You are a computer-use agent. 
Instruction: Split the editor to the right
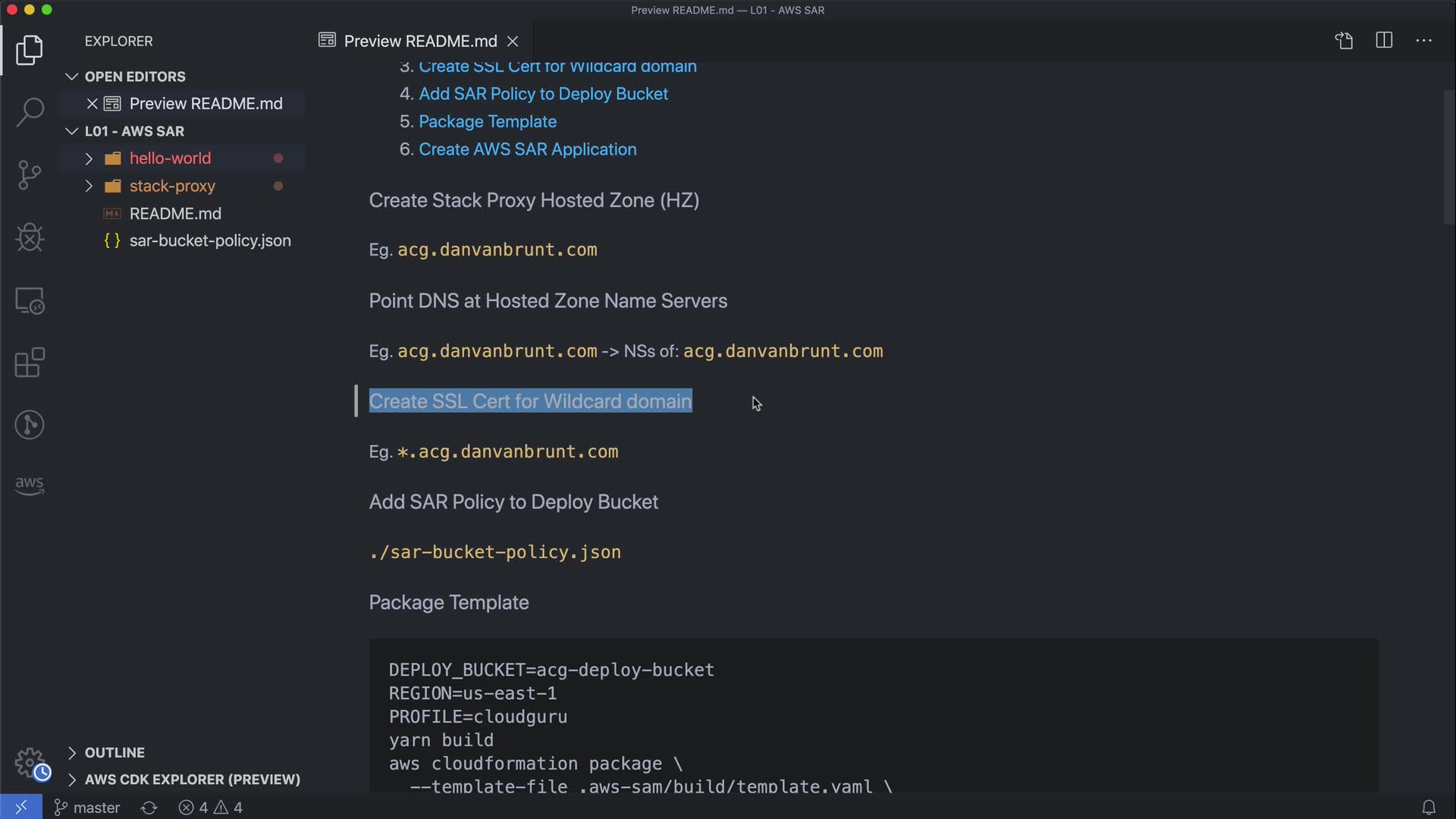coord(1384,41)
